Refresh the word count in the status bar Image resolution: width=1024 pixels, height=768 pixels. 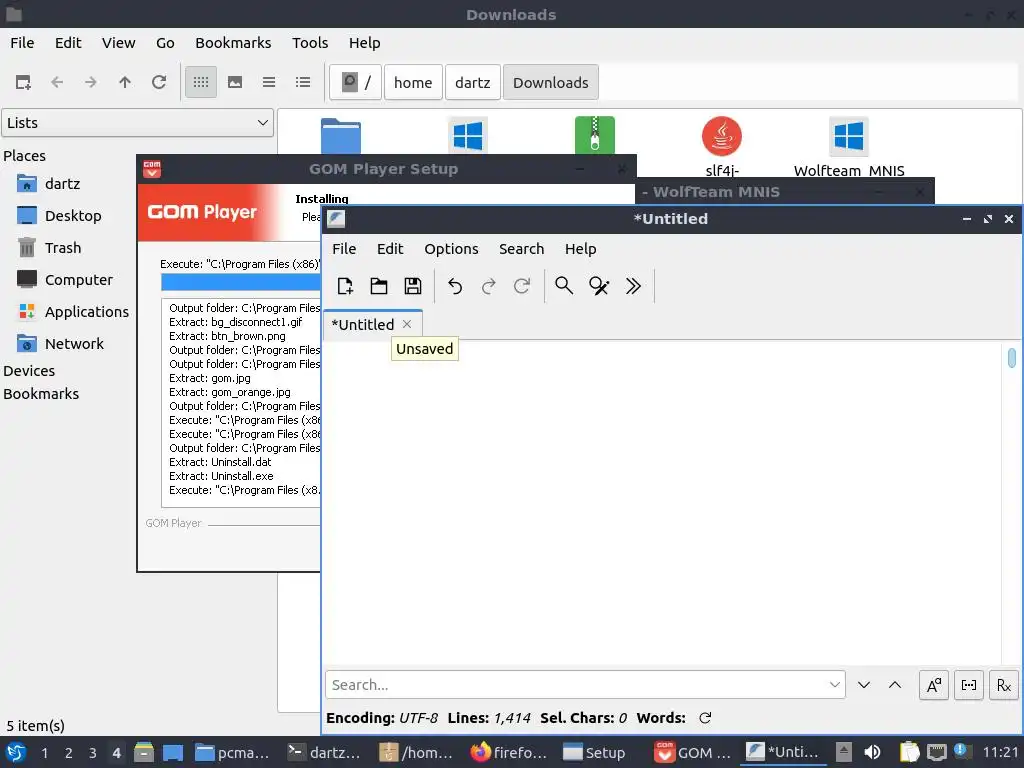[x=705, y=718]
